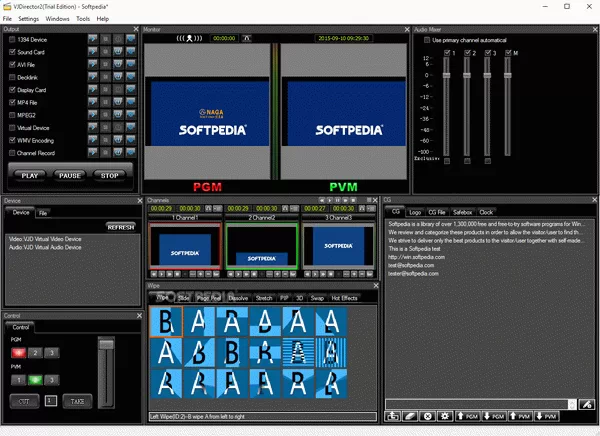Open the Settings menu
Image resolution: width=600 pixels, height=436 pixels.
pyautogui.click(x=29, y=19)
